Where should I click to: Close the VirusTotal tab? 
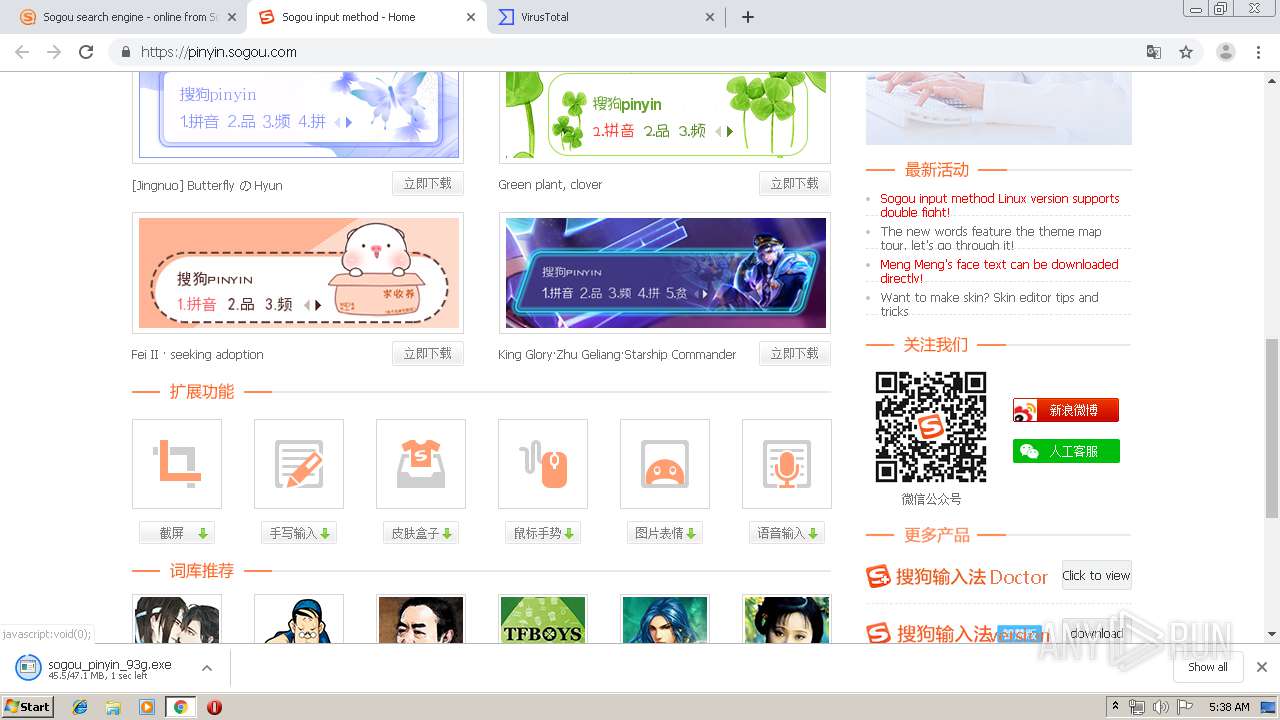tap(710, 17)
